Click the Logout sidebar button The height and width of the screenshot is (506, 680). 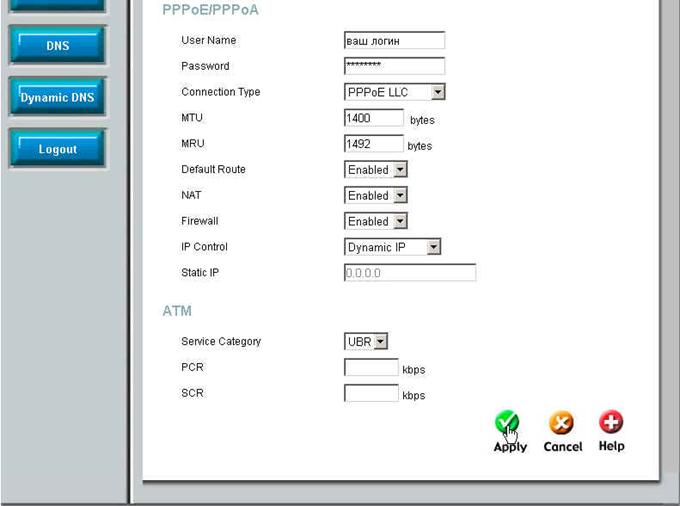click(57, 149)
